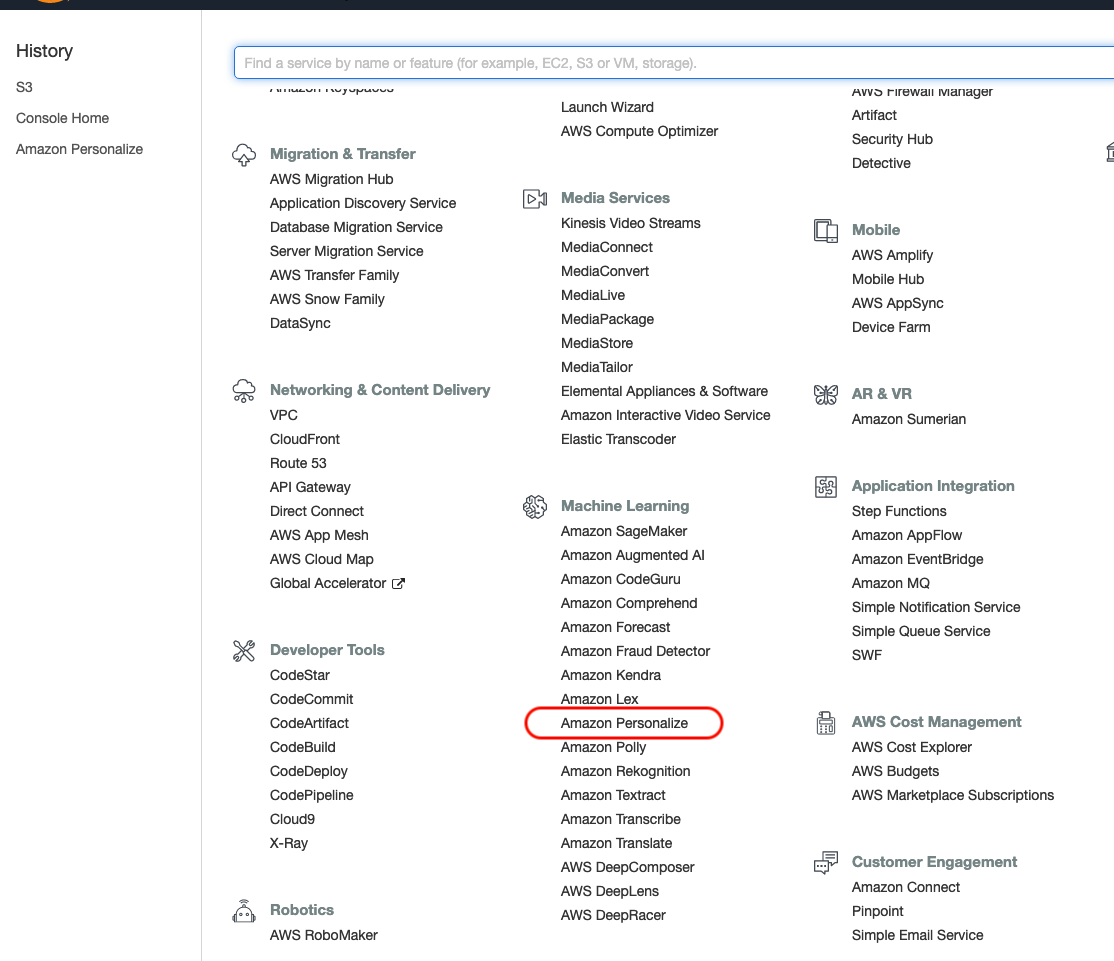Open Pinpoint service
This screenshot has height=961, width=1114.
tap(877, 911)
